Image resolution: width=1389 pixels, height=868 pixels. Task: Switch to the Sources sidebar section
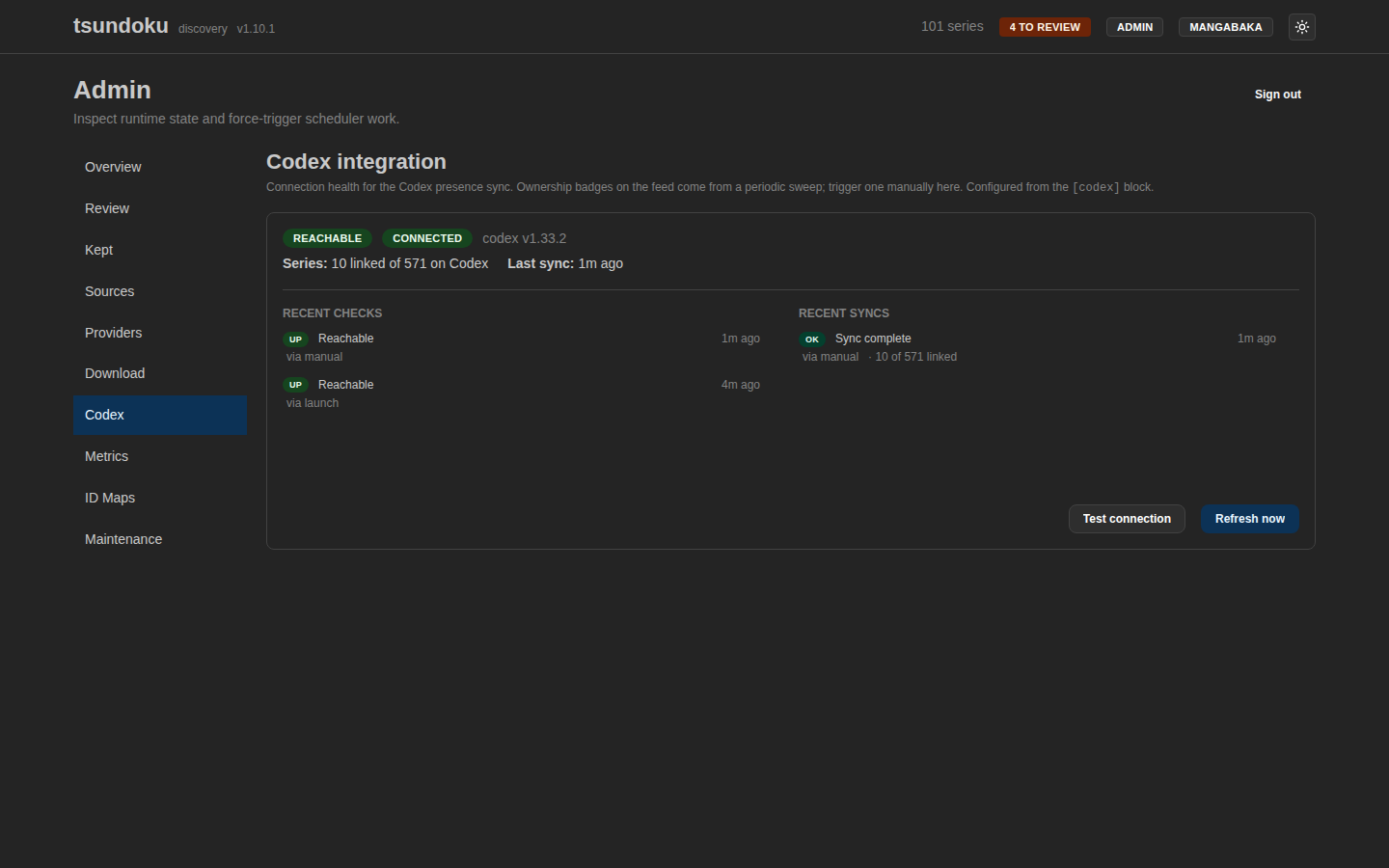click(160, 291)
